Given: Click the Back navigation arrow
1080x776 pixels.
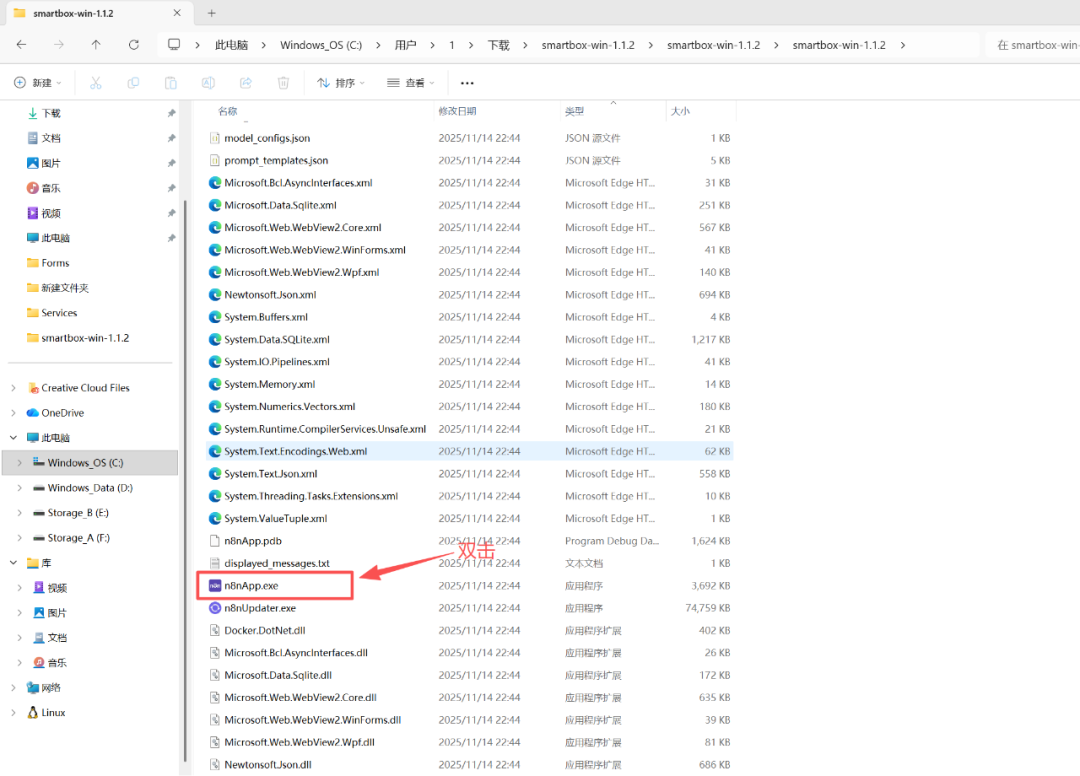Looking at the screenshot, I should tap(21, 45).
